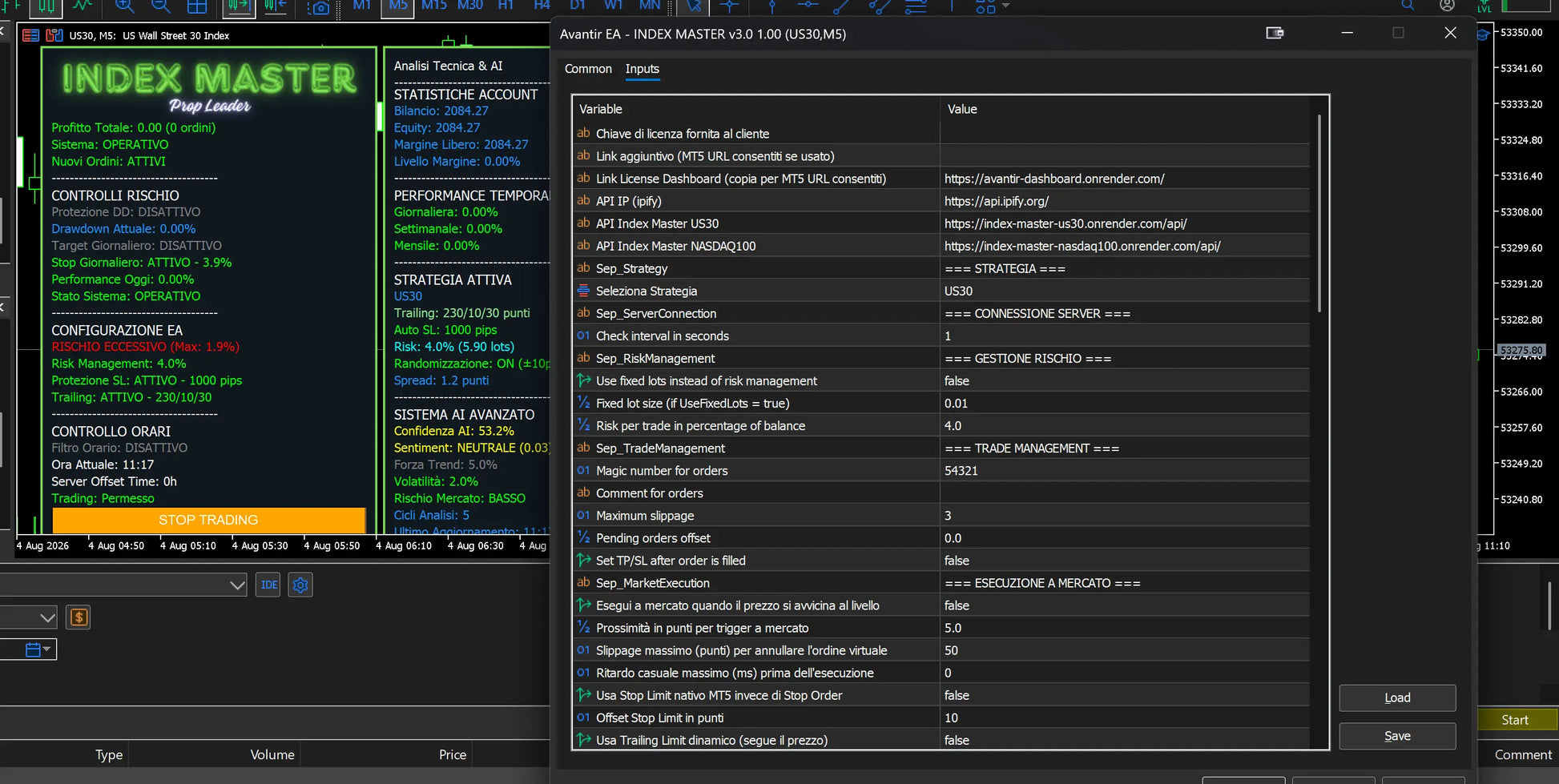The width and height of the screenshot is (1559, 784).
Task: Click the Value column header
Action: click(1125, 109)
